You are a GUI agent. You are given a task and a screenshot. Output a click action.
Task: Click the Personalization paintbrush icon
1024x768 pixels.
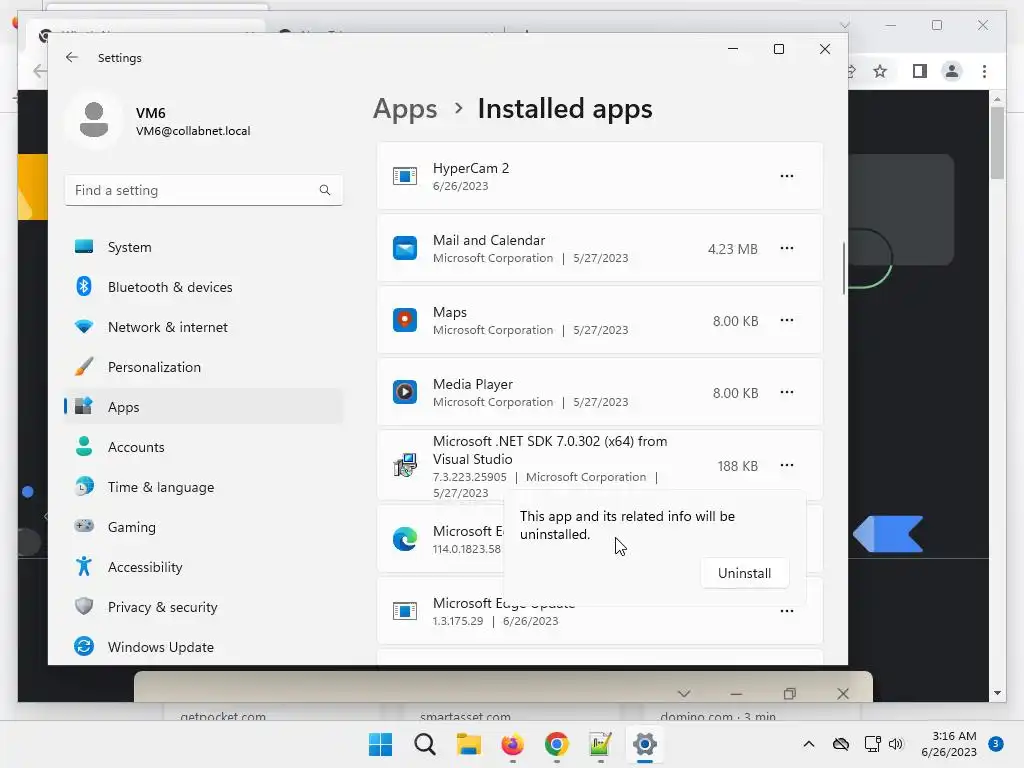point(84,366)
